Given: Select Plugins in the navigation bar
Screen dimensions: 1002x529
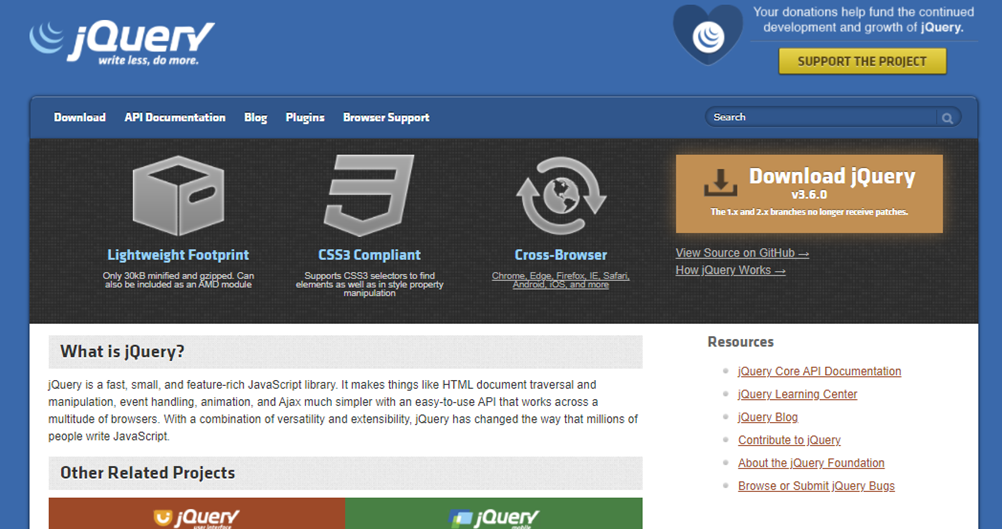Looking at the screenshot, I should coord(305,118).
